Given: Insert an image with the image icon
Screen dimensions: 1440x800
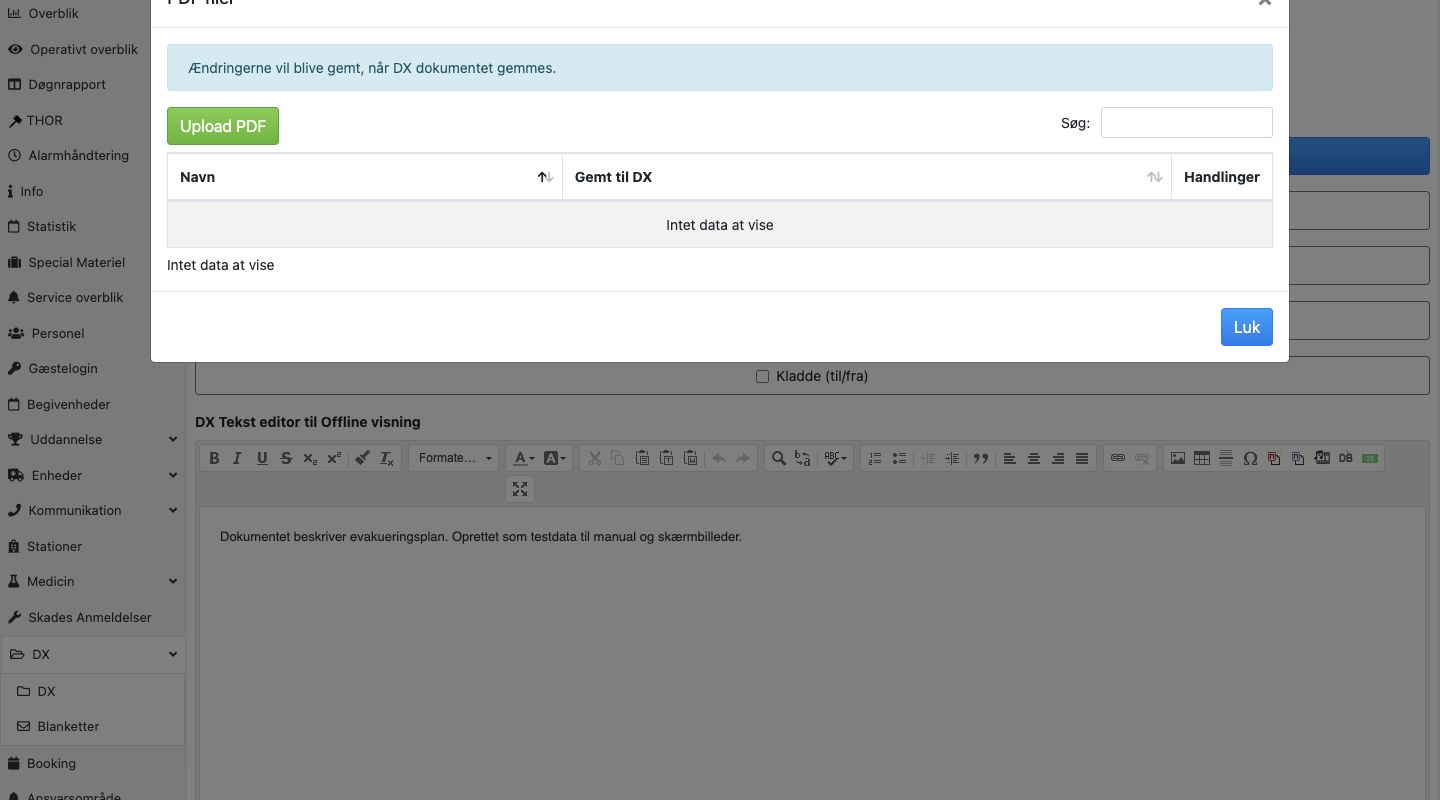Looking at the screenshot, I should 1178,458.
